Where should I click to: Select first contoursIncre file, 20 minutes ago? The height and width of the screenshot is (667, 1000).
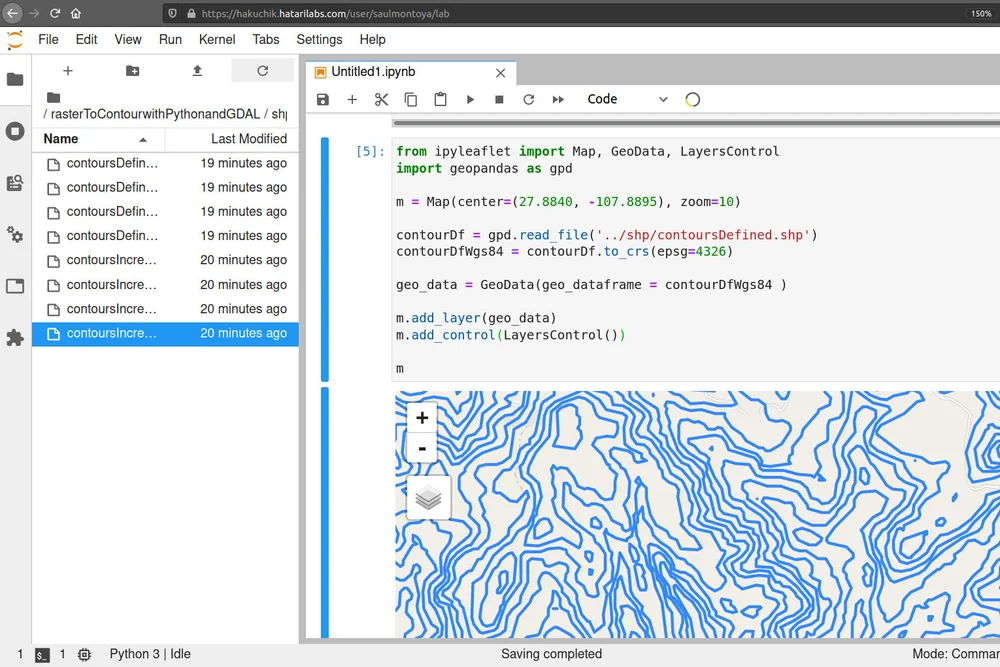(165, 261)
